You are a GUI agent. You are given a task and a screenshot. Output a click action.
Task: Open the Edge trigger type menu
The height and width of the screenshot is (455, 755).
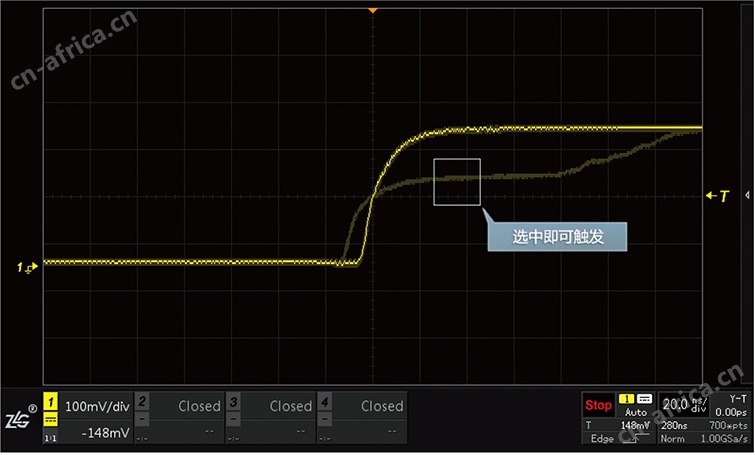(x=602, y=439)
